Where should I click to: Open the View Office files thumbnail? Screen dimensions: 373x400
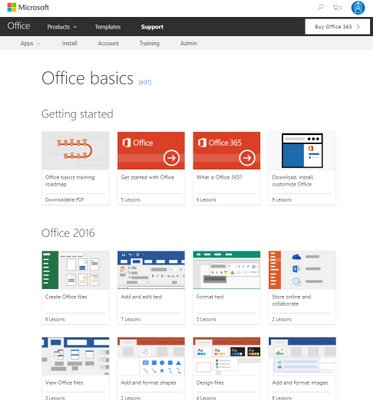(x=75, y=356)
